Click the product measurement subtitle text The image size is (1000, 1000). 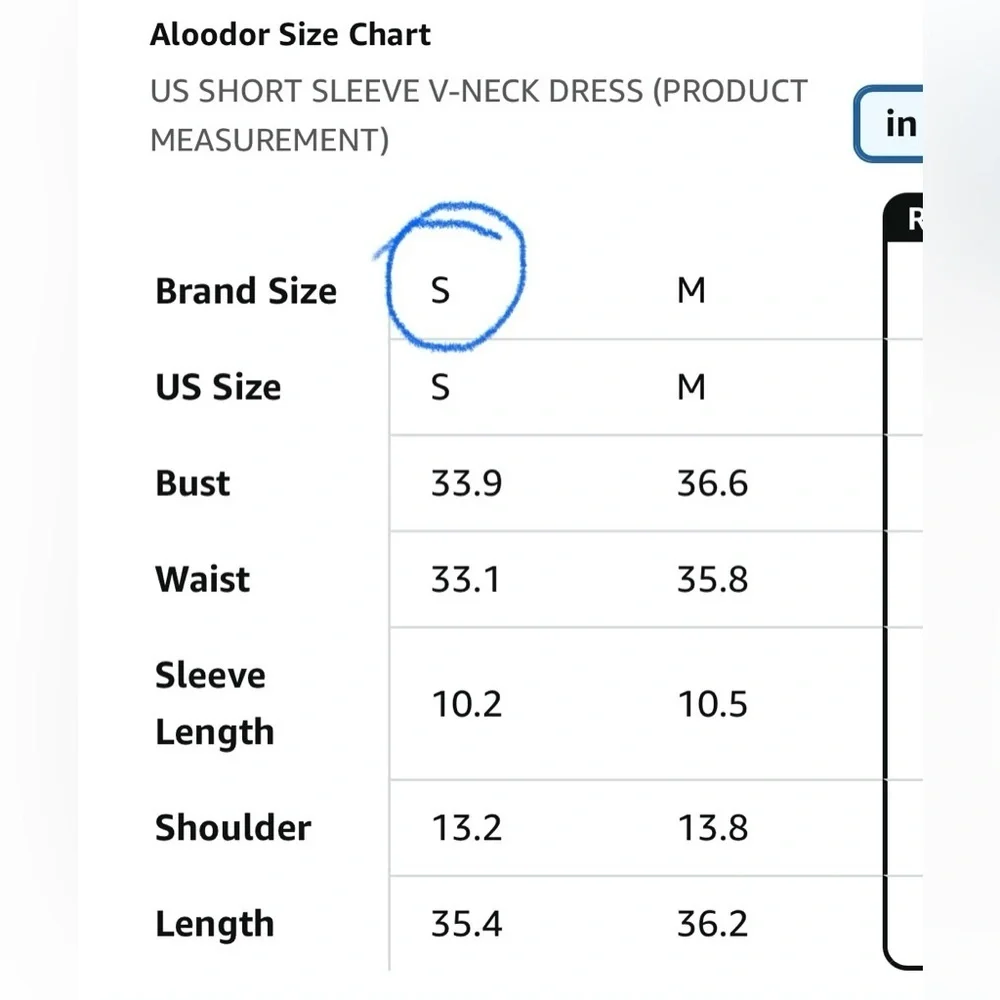point(478,115)
